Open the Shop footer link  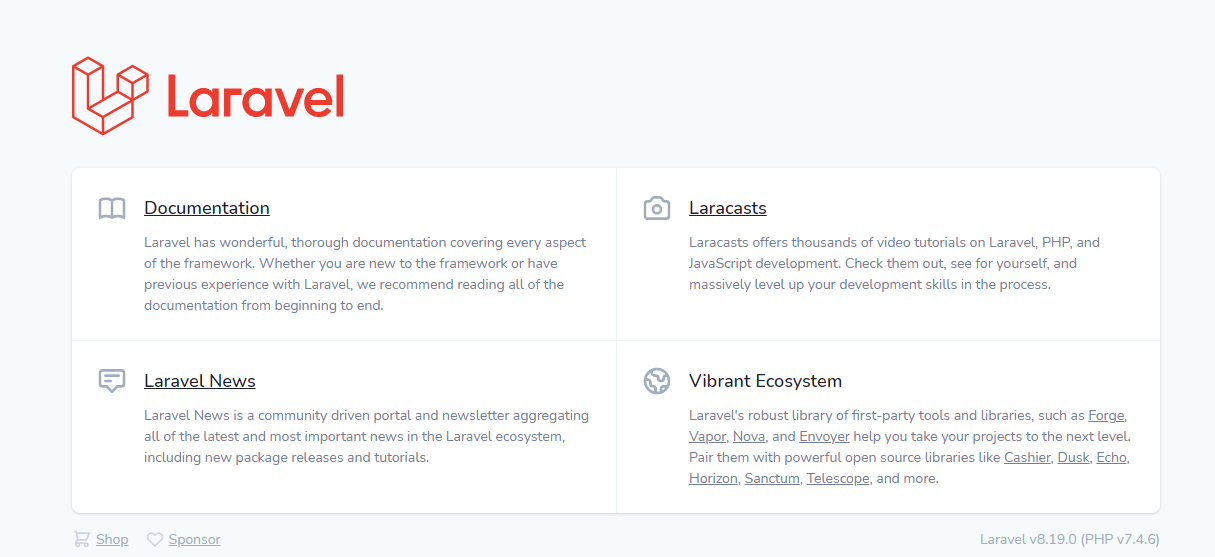click(112, 539)
